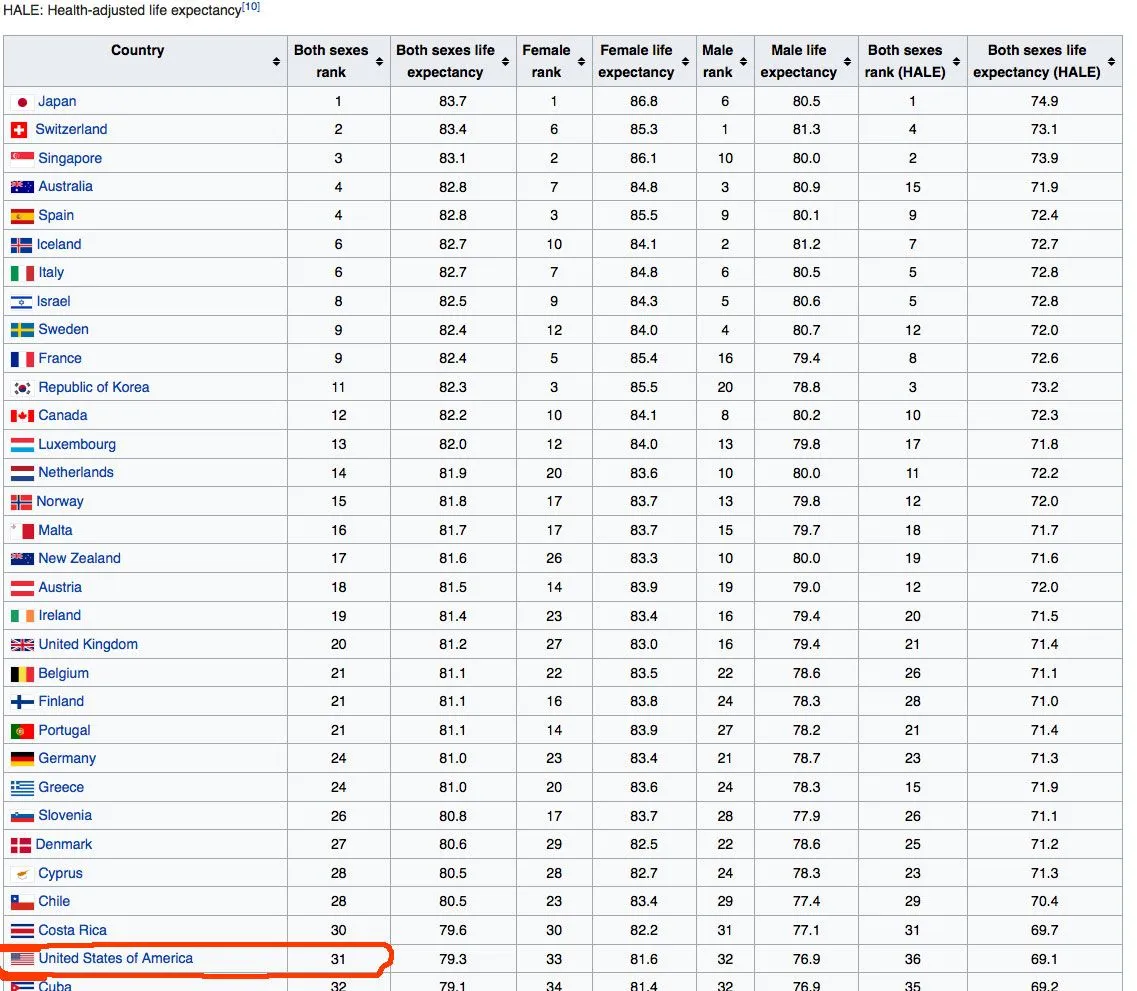The height and width of the screenshot is (991, 1137).
Task: Click the Canada flag icon
Action: click(x=22, y=416)
